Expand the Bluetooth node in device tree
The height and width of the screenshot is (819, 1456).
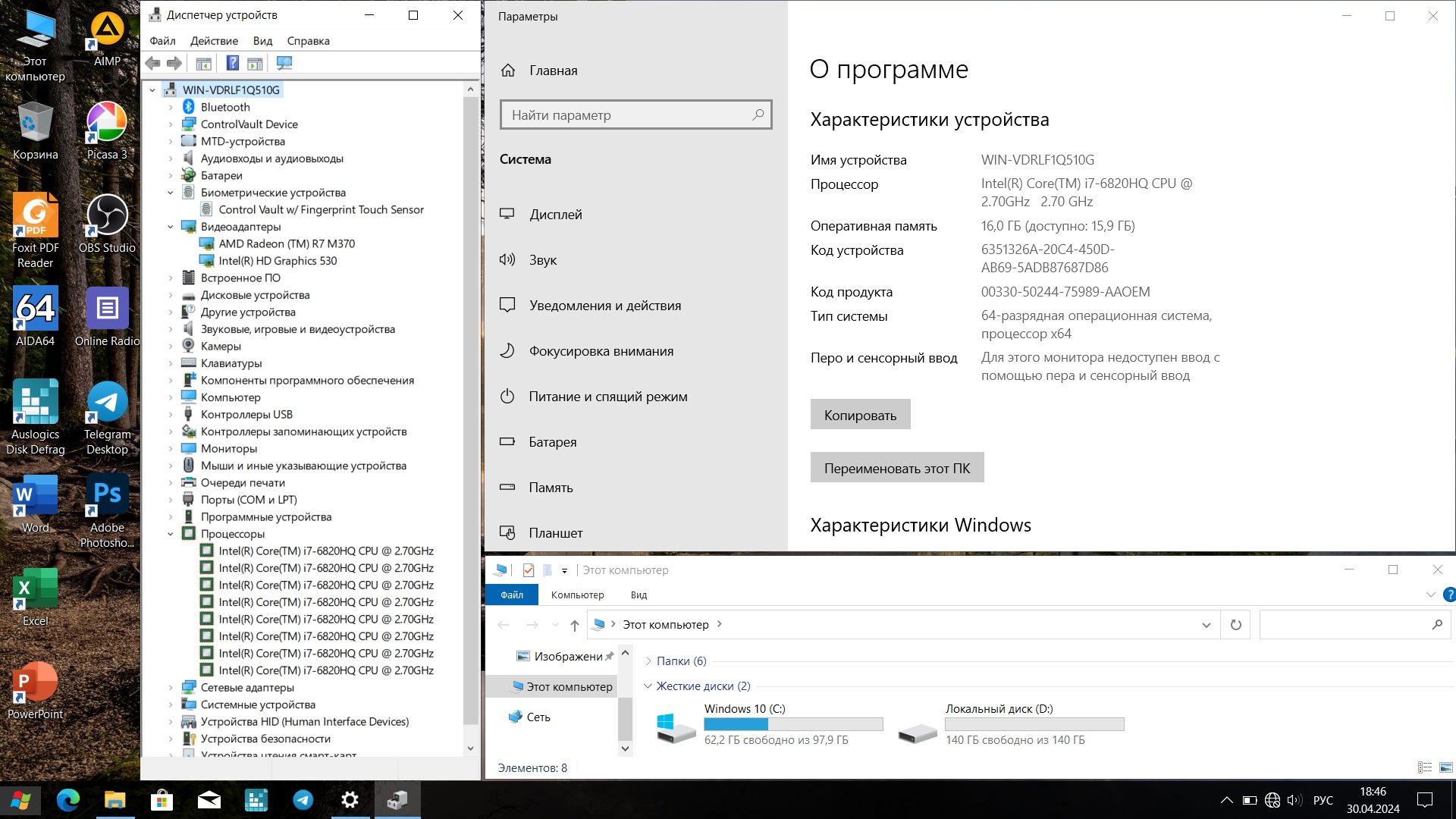coord(171,108)
